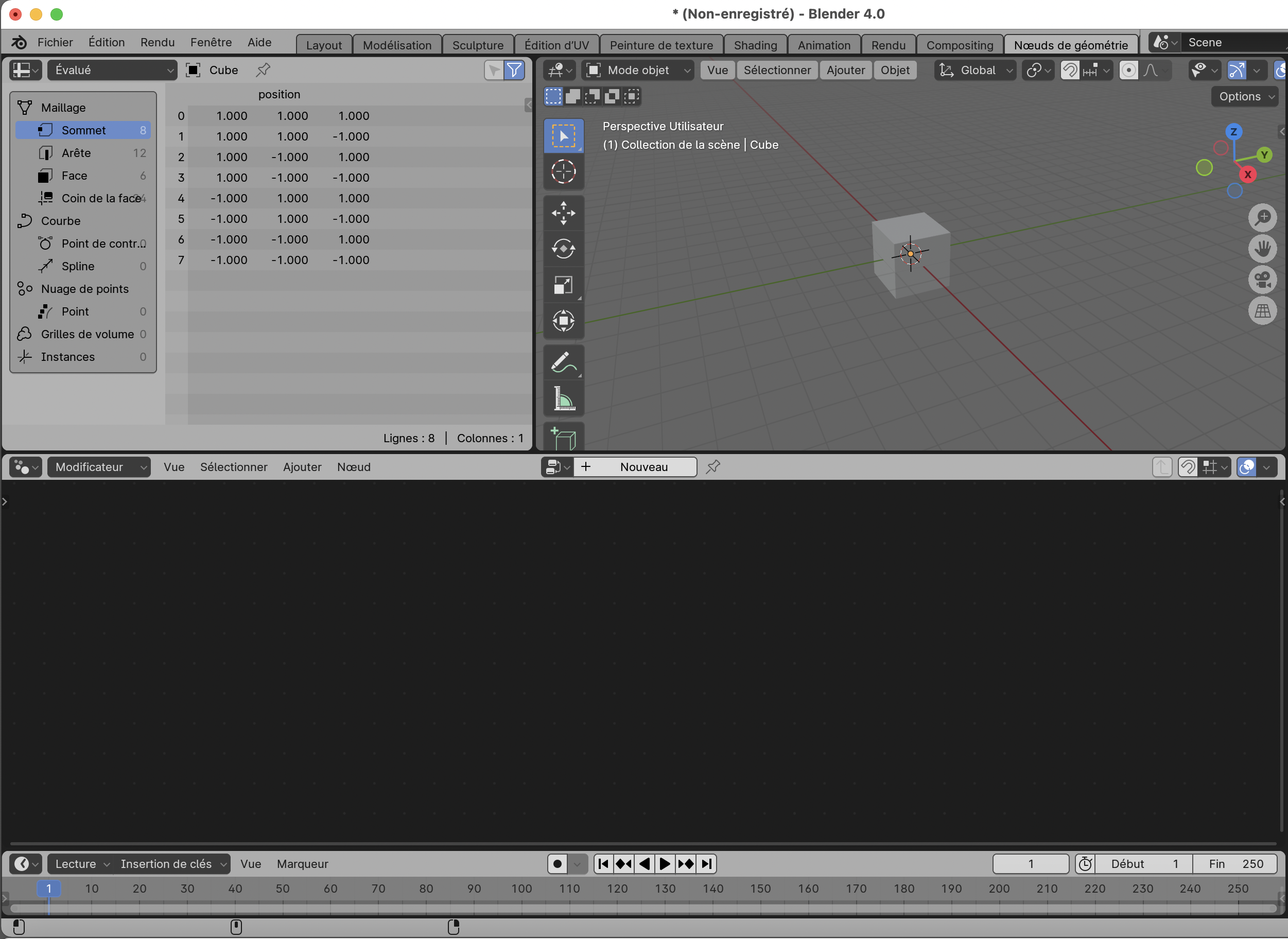
Task: Select the Annotate pencil tool
Action: (x=563, y=362)
